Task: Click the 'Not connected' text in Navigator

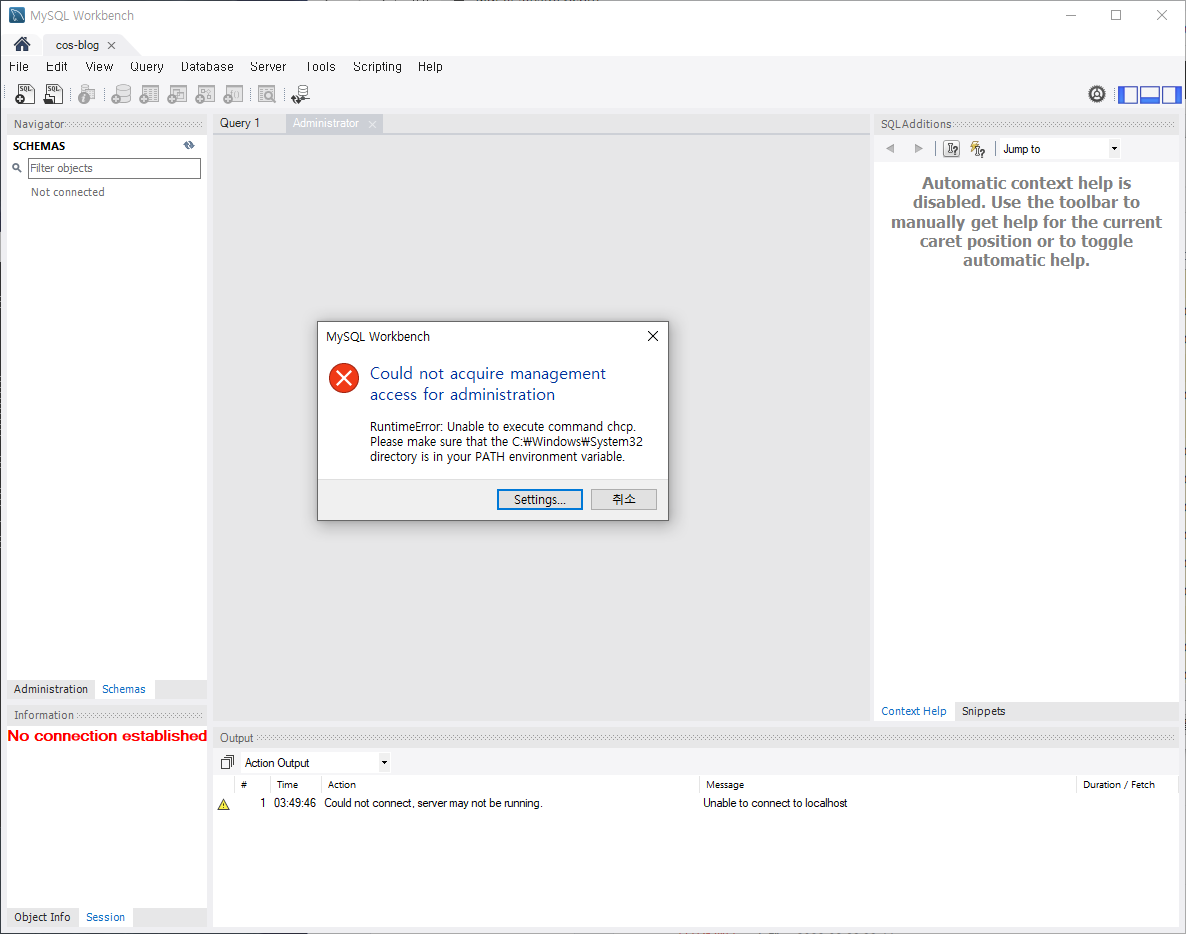Action: click(68, 192)
